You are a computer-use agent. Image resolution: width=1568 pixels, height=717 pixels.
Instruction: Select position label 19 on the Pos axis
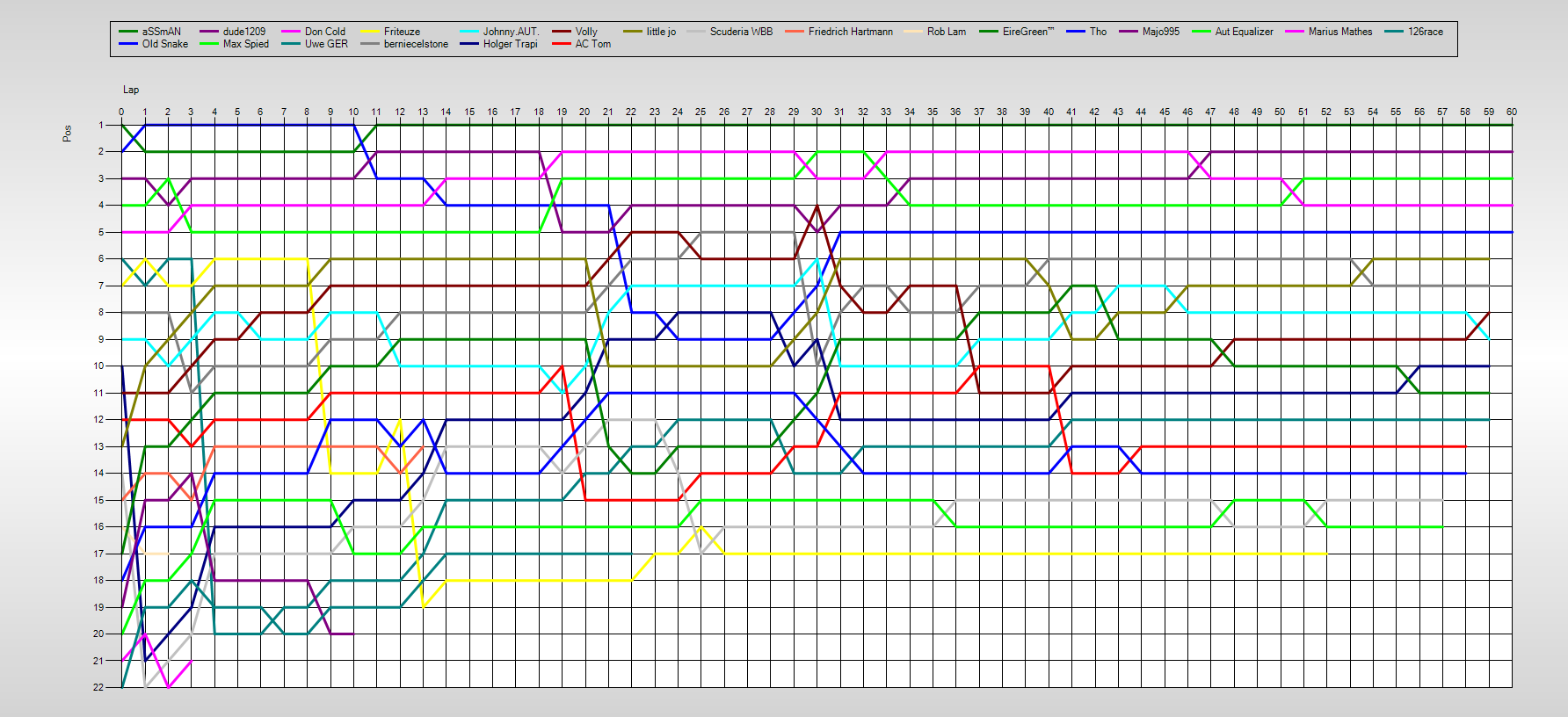[99, 607]
